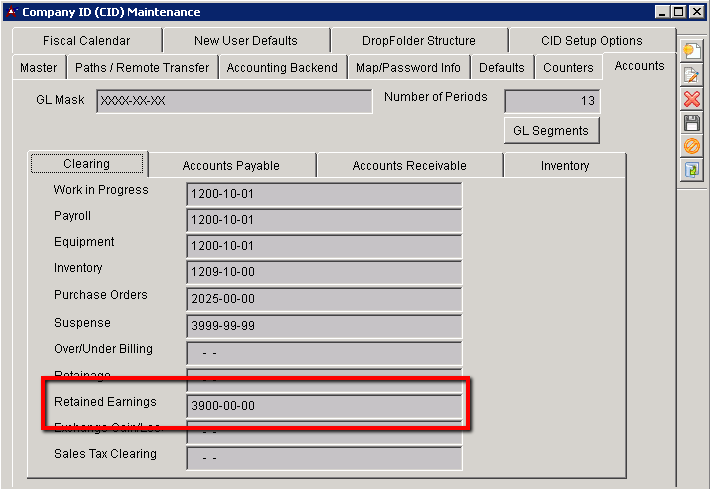Switch to the Fiscal Calendar tab
710x489 pixels.
click(86, 41)
